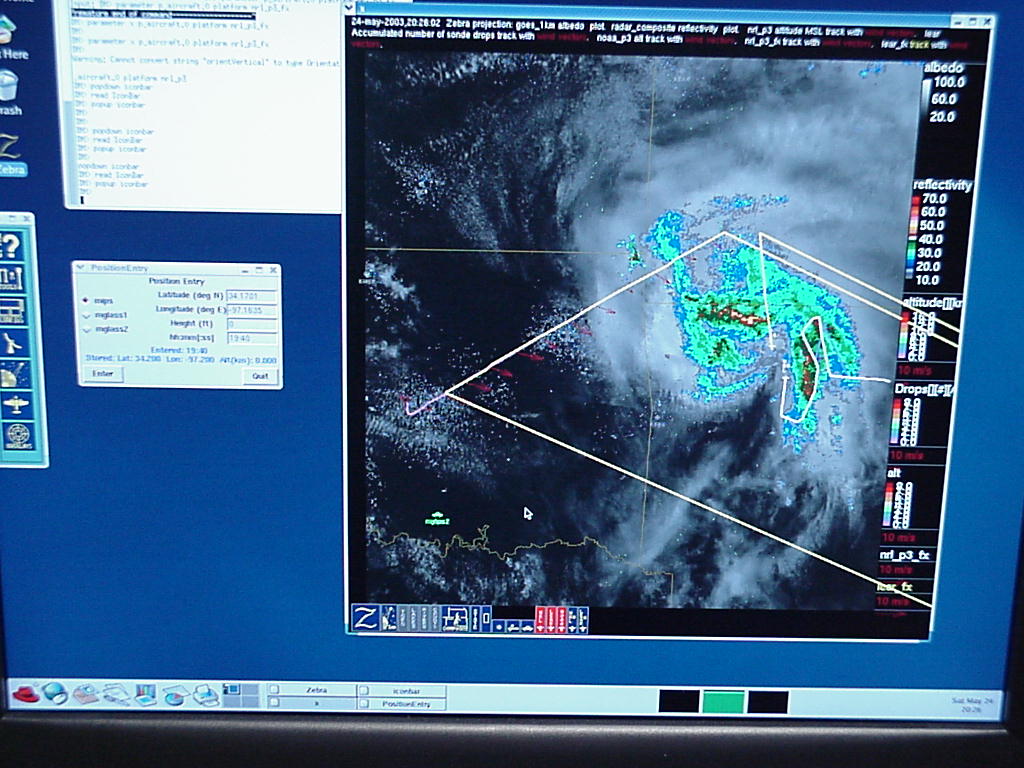This screenshot has height=768, width=1024.
Task: Launch the presentation icon in panel
Action: pyautogui.click(x=146, y=694)
